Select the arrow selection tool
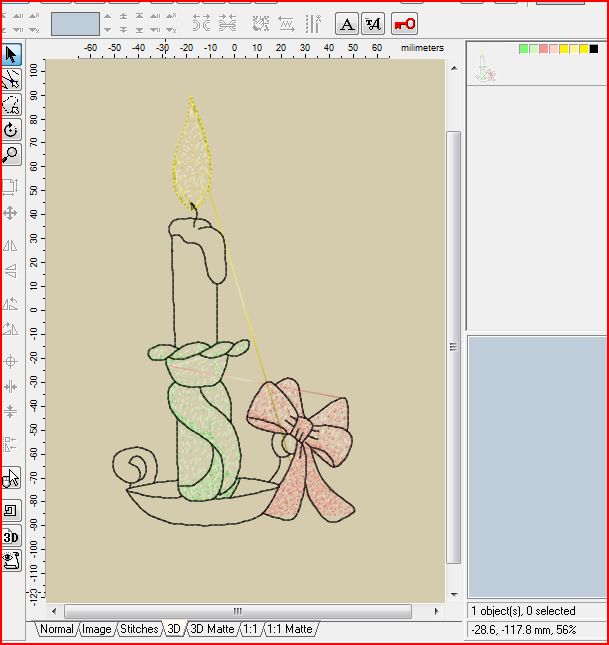Image resolution: width=609 pixels, height=645 pixels. pos(11,54)
